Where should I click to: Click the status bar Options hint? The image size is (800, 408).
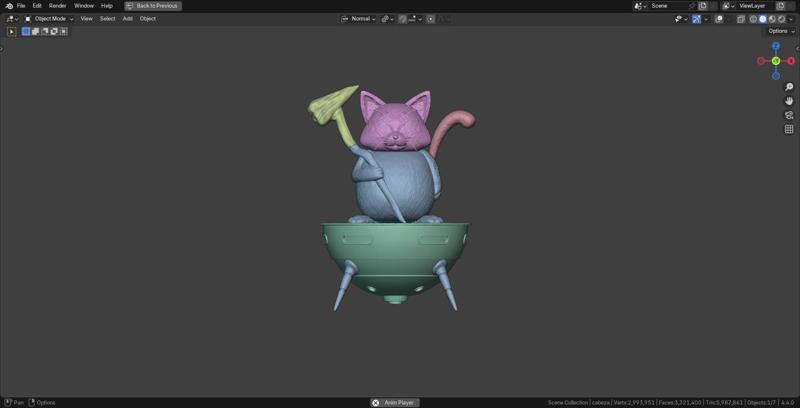coord(42,403)
